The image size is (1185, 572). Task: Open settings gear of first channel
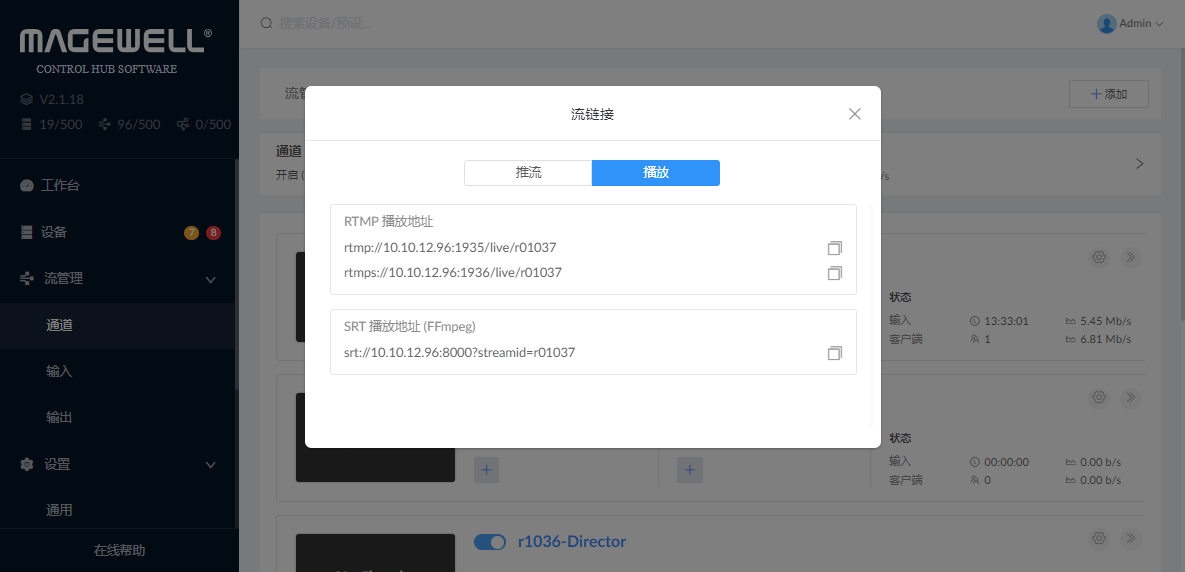pos(1099,257)
